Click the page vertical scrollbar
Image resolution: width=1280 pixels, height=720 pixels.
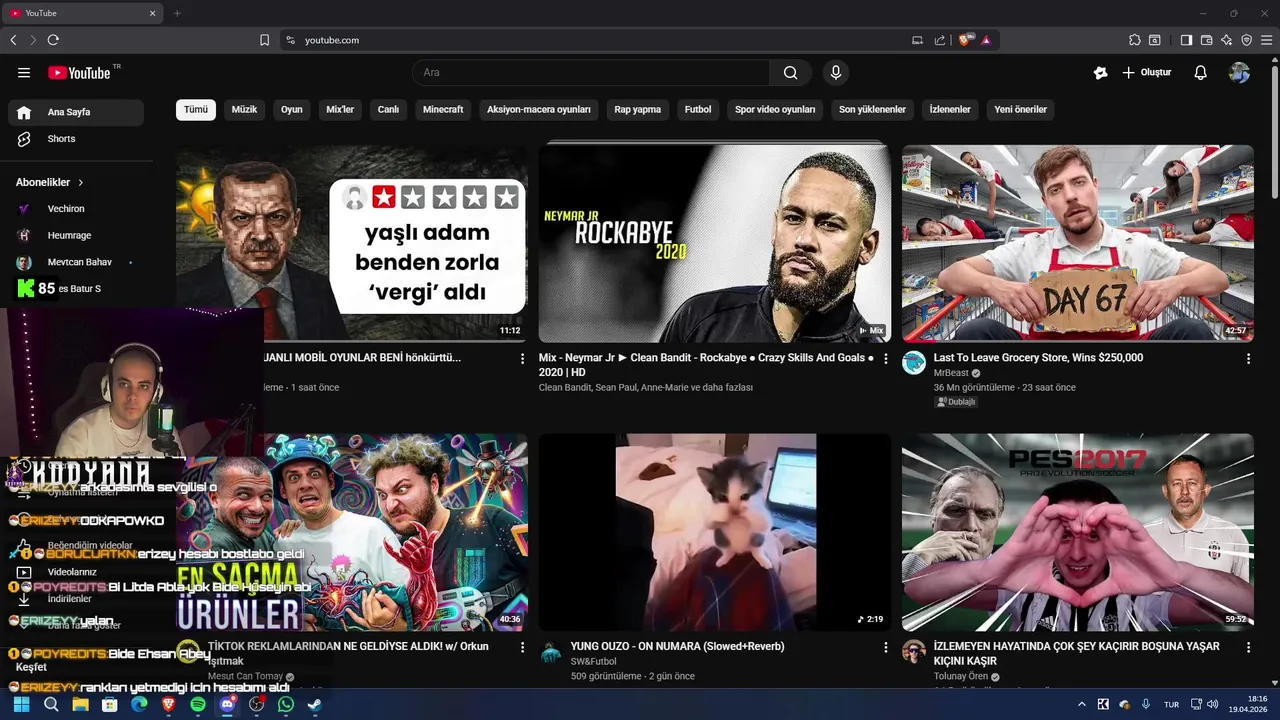[1274, 130]
